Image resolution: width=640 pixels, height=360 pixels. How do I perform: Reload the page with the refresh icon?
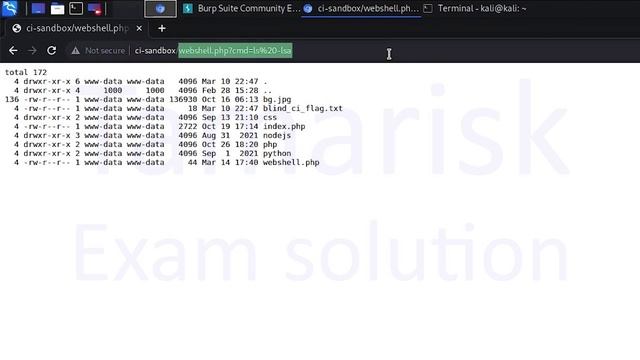tap(51, 51)
